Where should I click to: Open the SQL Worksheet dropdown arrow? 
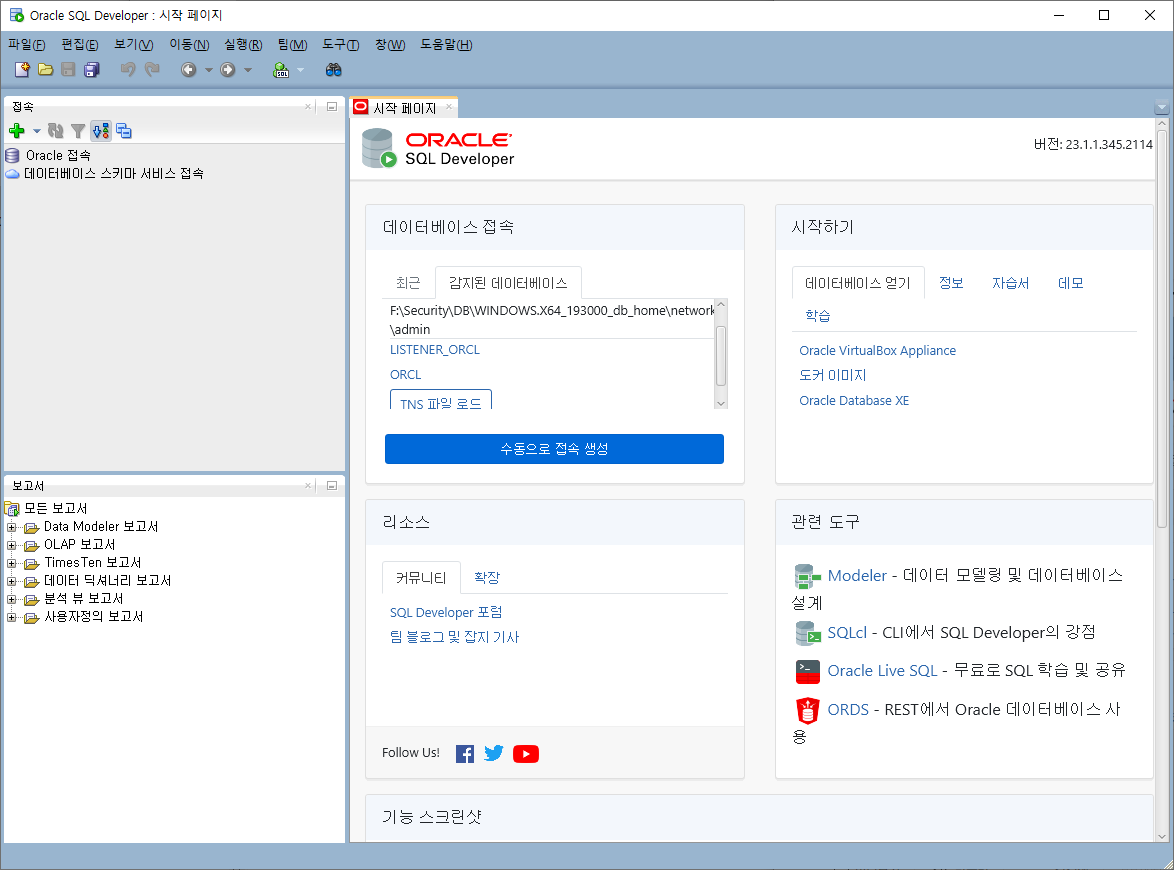300,70
